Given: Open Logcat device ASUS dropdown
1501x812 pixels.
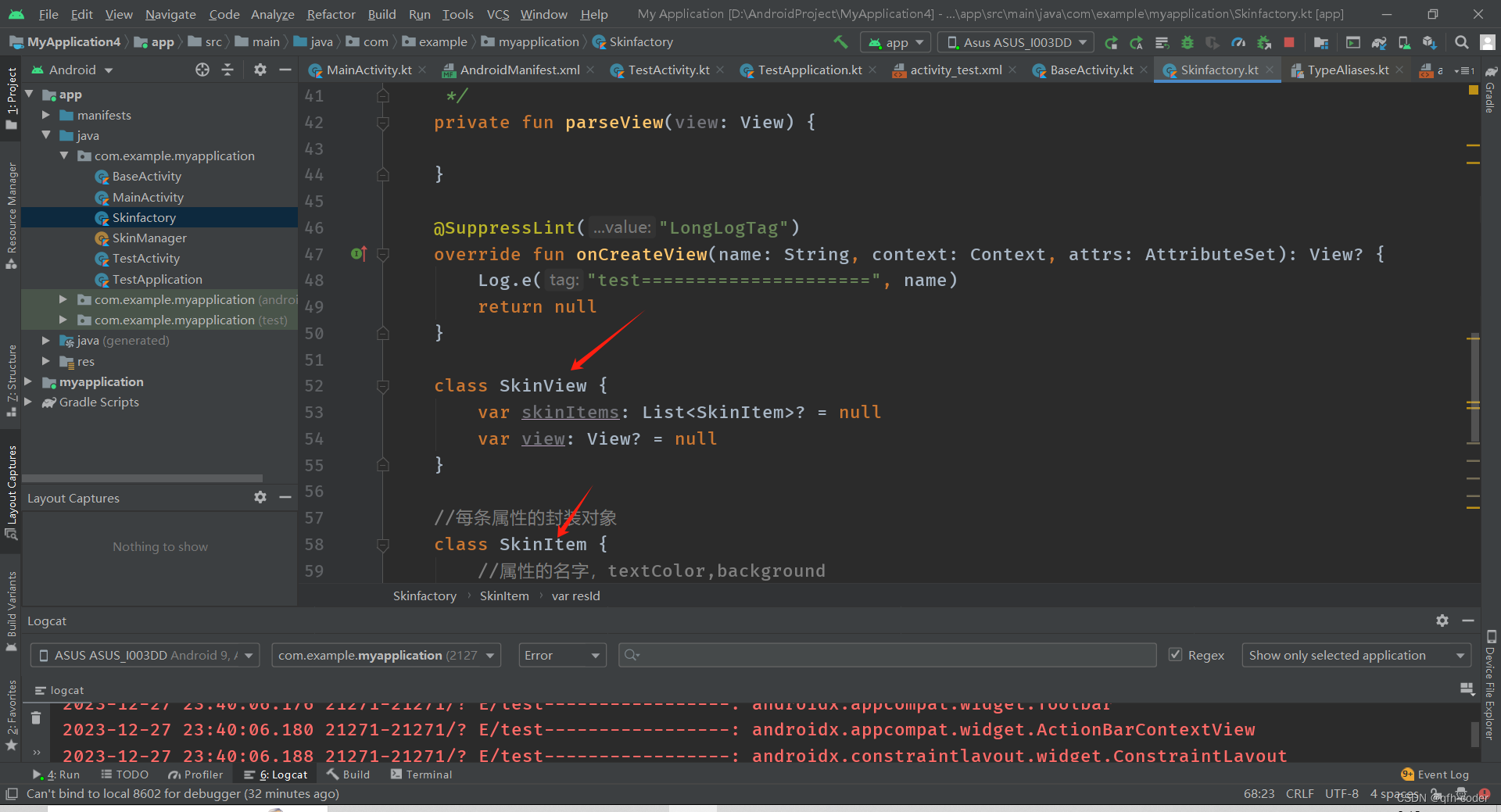Looking at the screenshot, I should [x=145, y=655].
